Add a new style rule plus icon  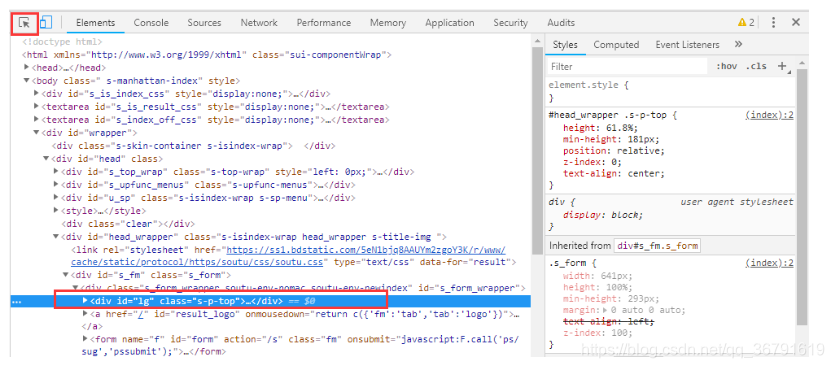[782, 66]
